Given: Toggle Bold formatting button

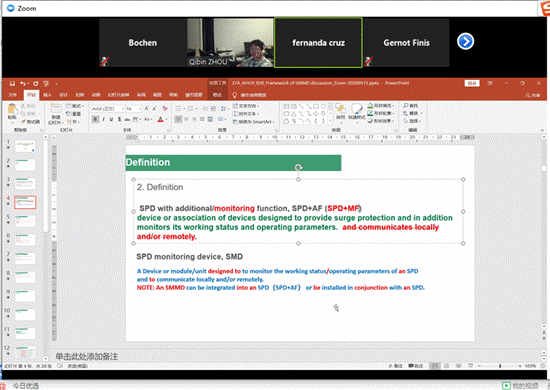Looking at the screenshot, I should pyautogui.click(x=95, y=119).
